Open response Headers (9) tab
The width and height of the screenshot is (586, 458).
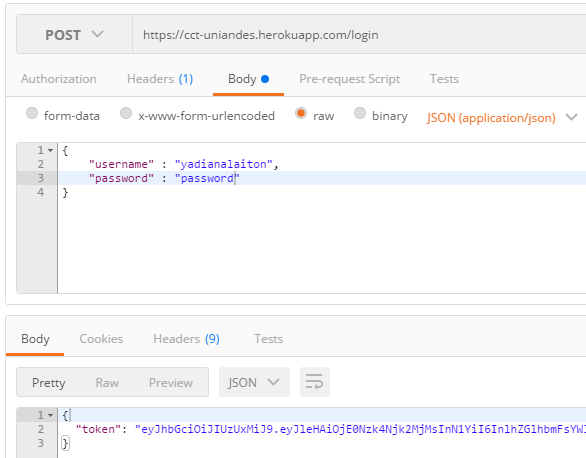tap(186, 338)
